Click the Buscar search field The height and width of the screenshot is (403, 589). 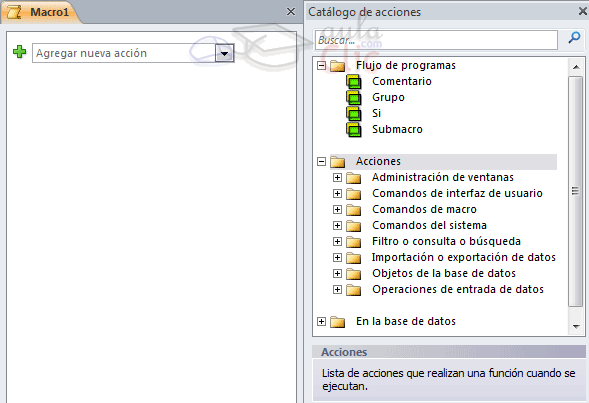pos(436,40)
